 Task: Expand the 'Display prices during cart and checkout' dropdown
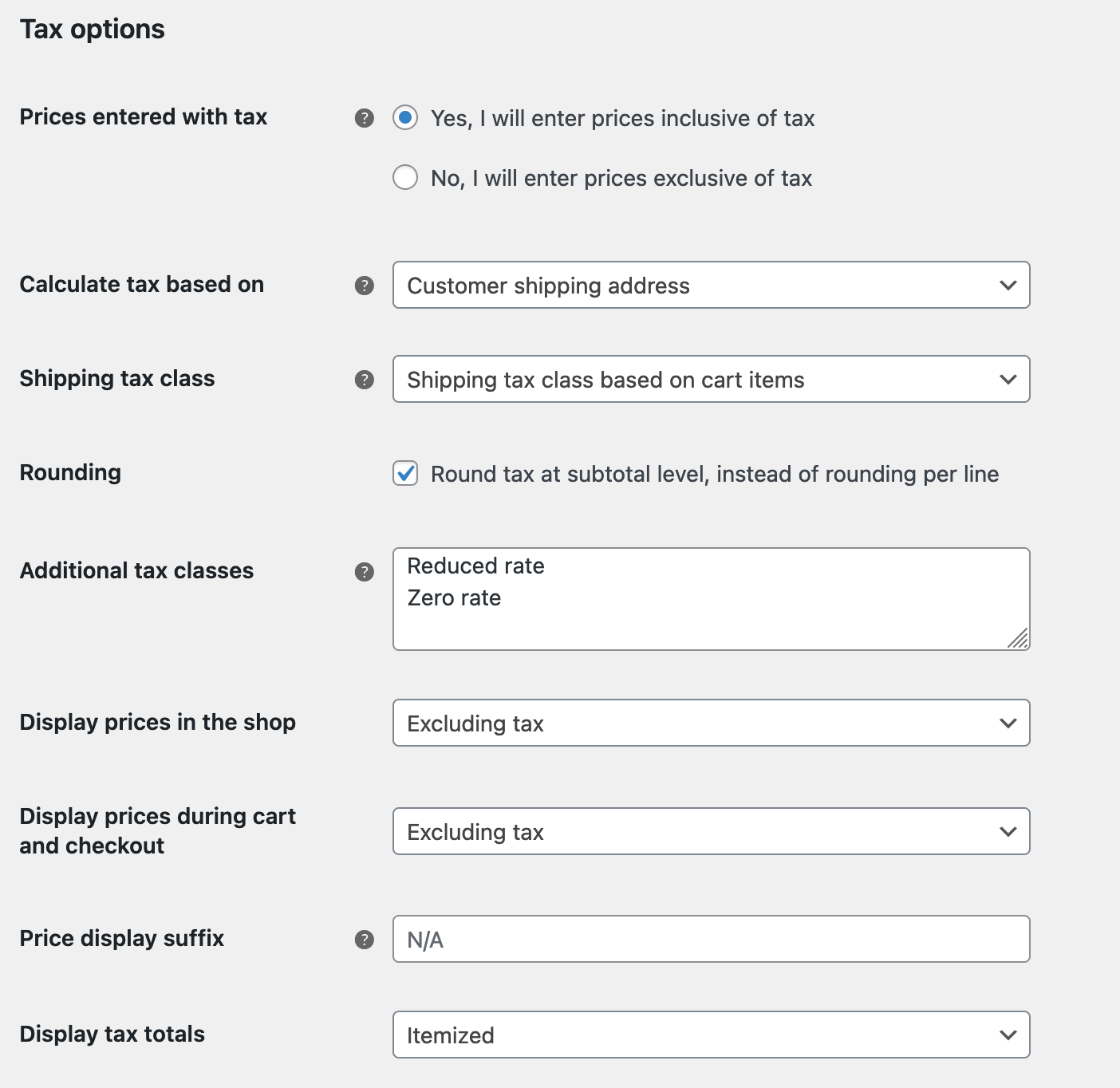(x=710, y=831)
